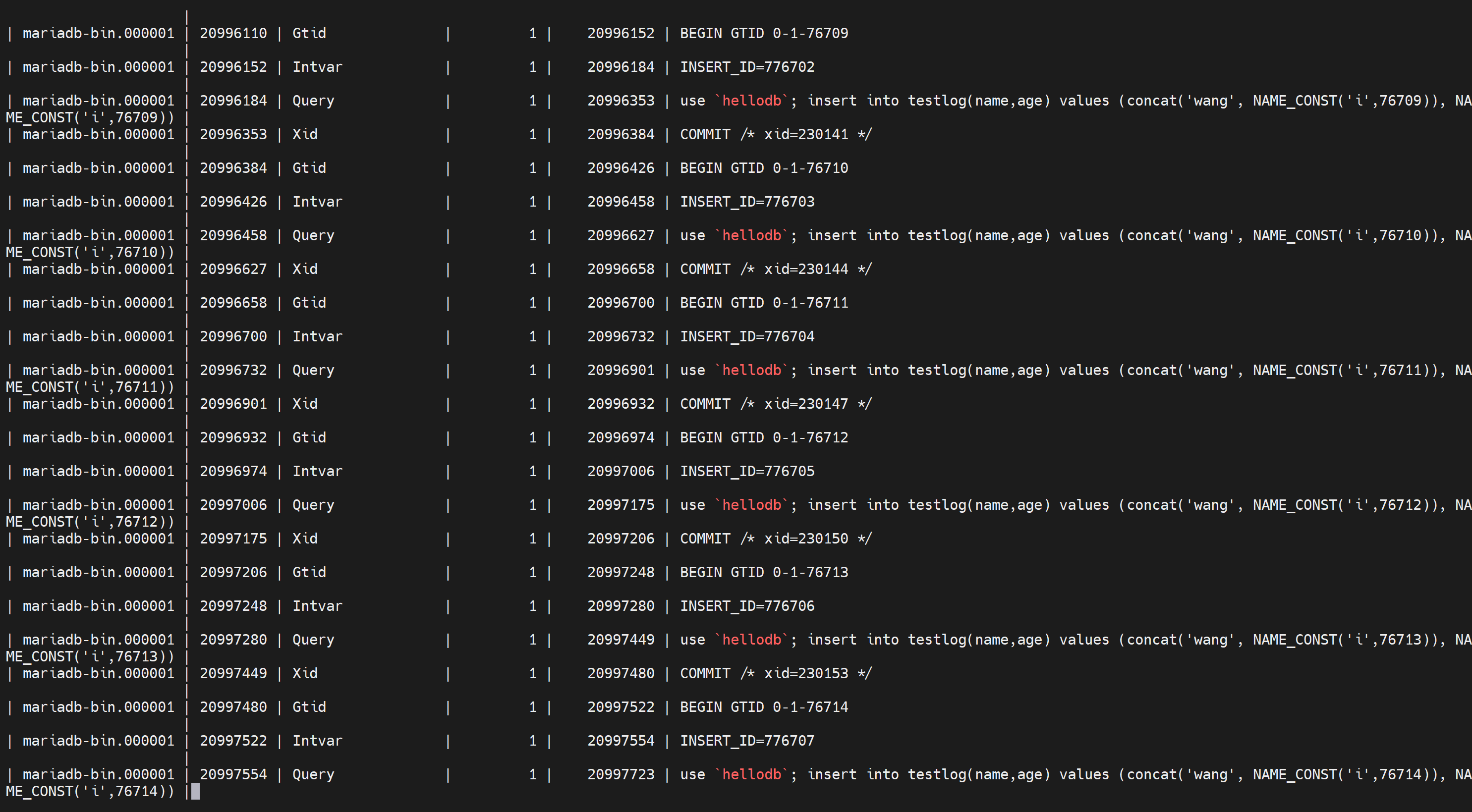Click COMMIT xid=230147 entry
The height and width of the screenshot is (812, 1472).
pyautogui.click(x=776, y=404)
